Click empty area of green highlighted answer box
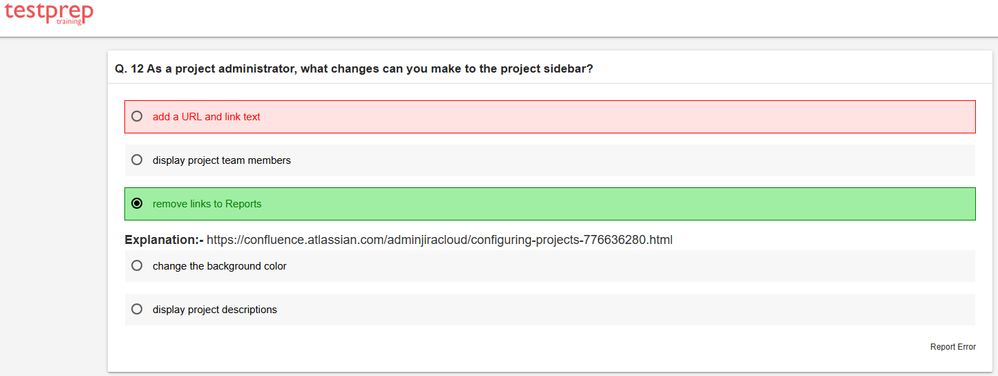998x376 pixels. click(x=617, y=204)
